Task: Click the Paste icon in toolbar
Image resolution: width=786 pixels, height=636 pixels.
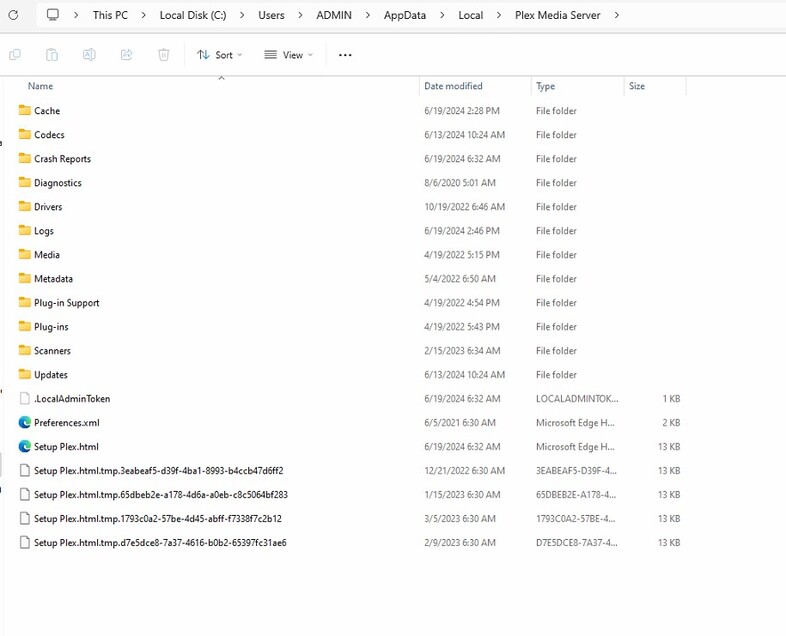Action: point(52,55)
